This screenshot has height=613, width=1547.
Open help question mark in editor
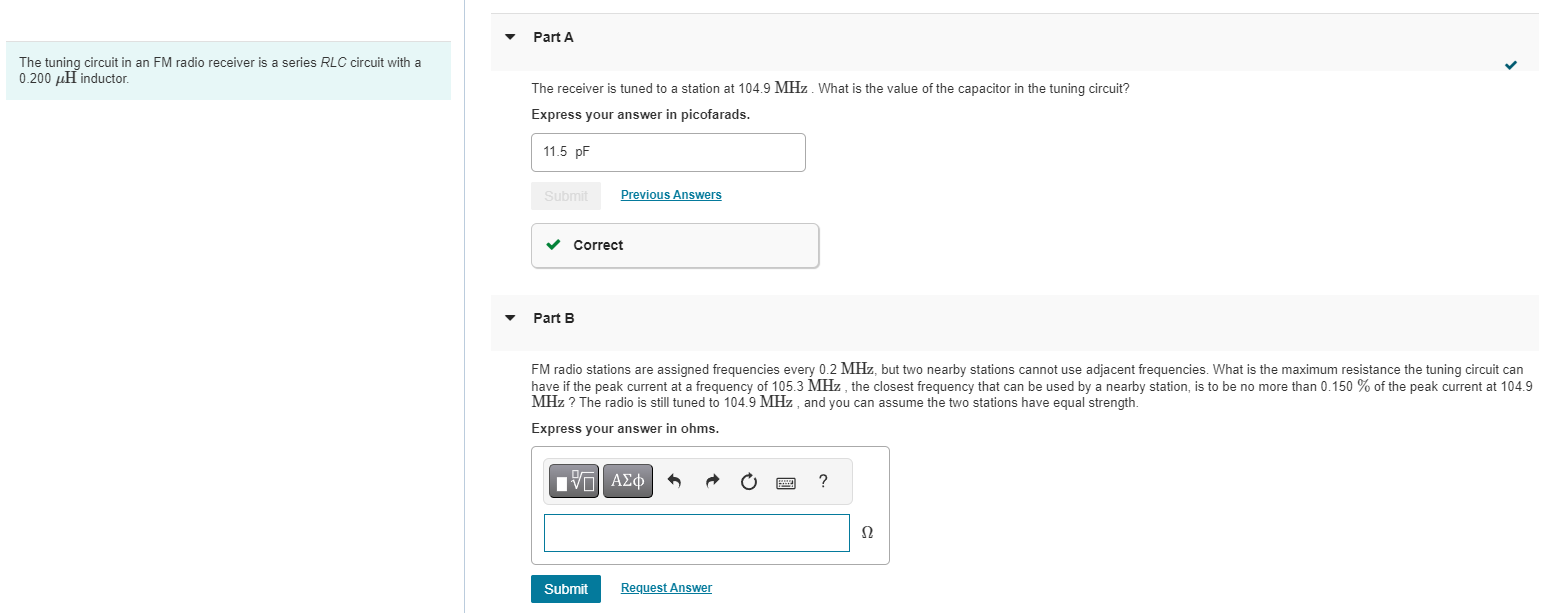[823, 481]
